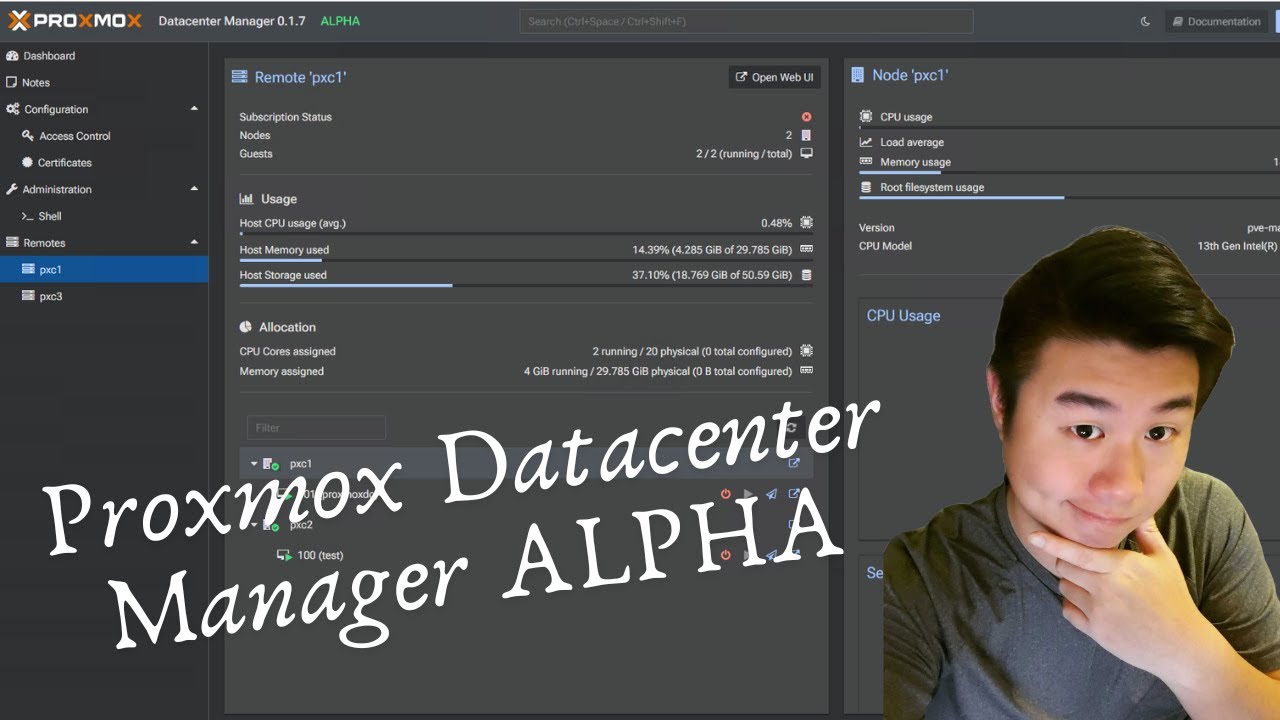1280x720 pixels.
Task: Open the Documentation link
Action: tap(1216, 21)
